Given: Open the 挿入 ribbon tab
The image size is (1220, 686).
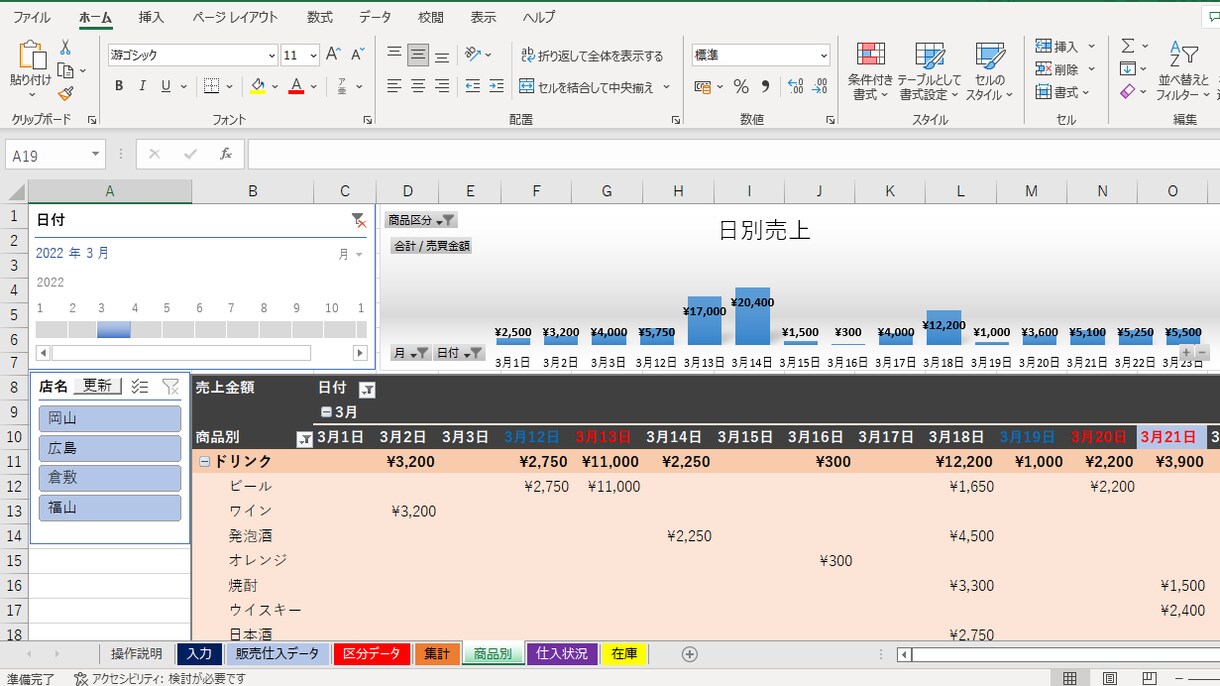Looking at the screenshot, I should (151, 17).
